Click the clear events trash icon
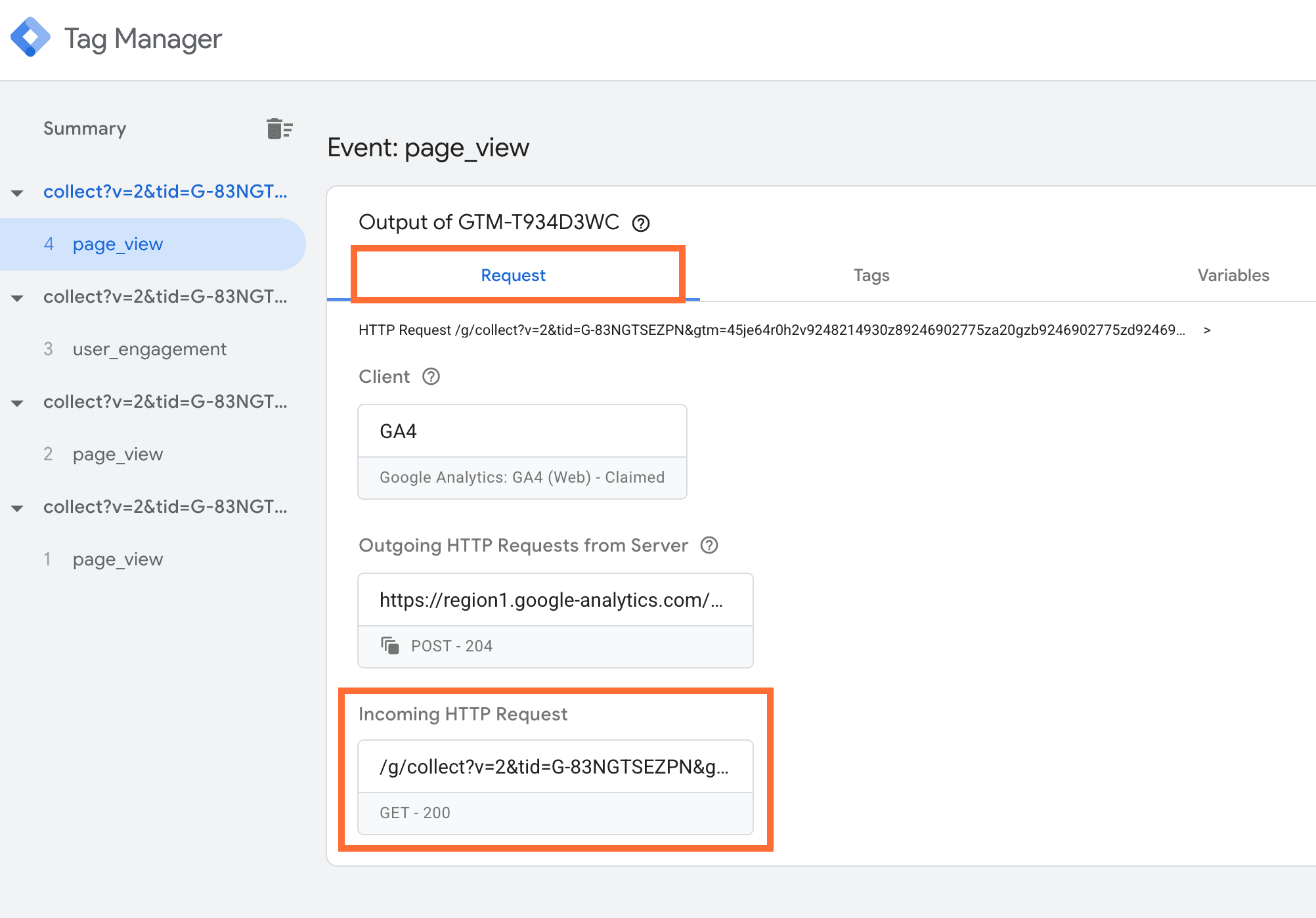 [279, 129]
